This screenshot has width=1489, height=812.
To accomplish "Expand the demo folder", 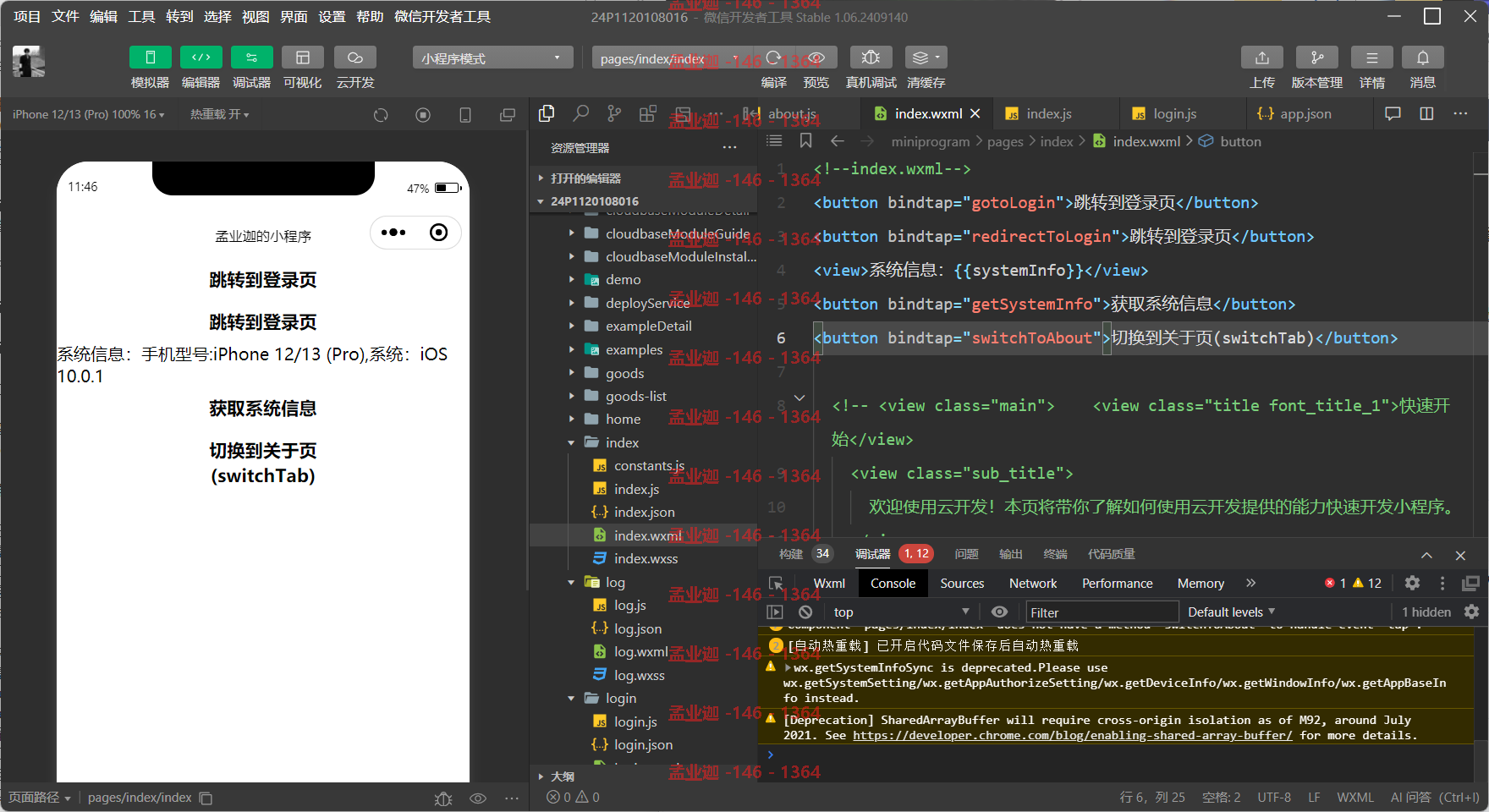I will 623,279.
